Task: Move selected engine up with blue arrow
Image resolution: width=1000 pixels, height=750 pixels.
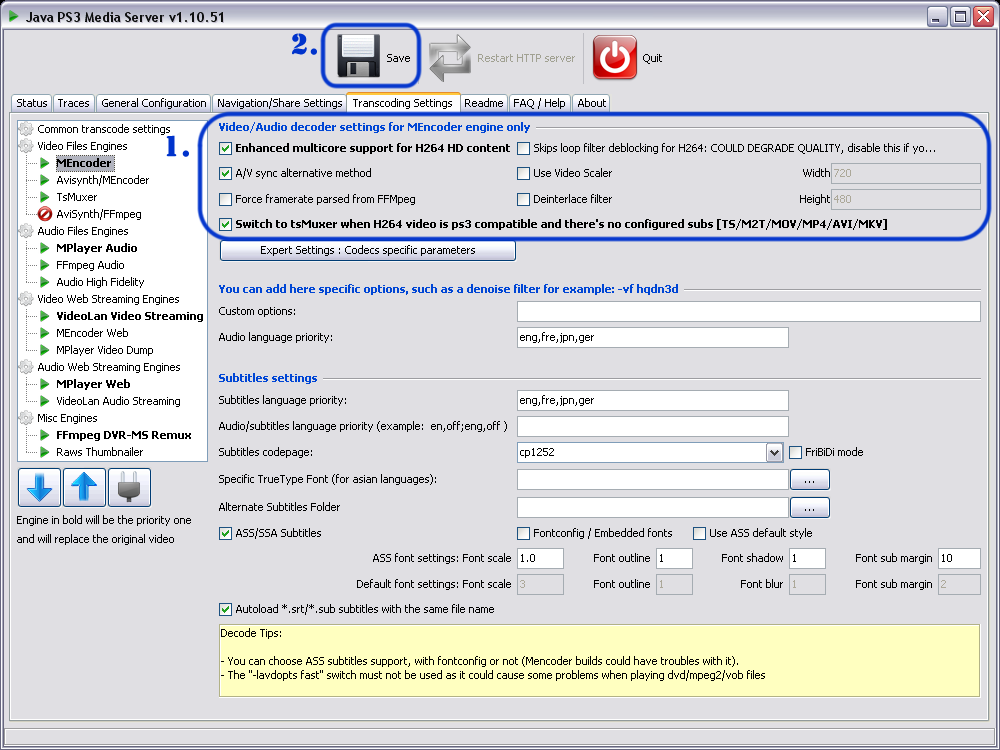Action: click(84, 487)
